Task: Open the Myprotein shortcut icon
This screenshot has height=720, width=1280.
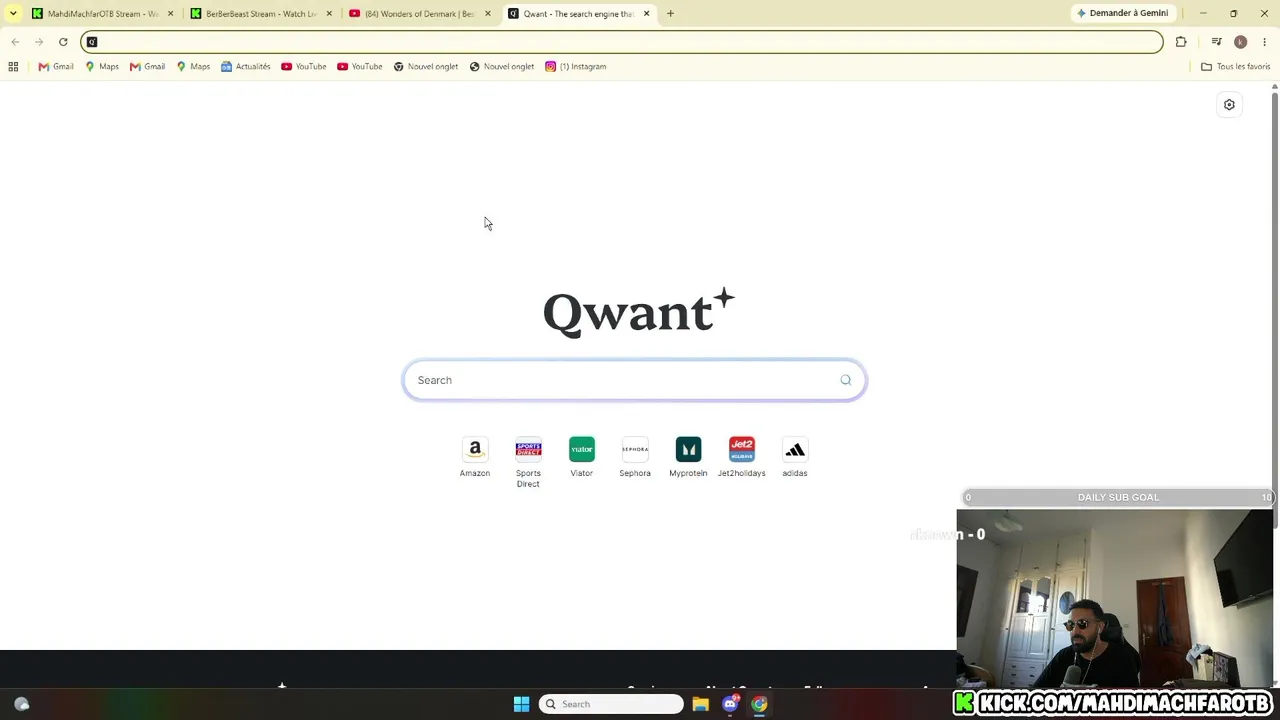Action: tap(688, 449)
